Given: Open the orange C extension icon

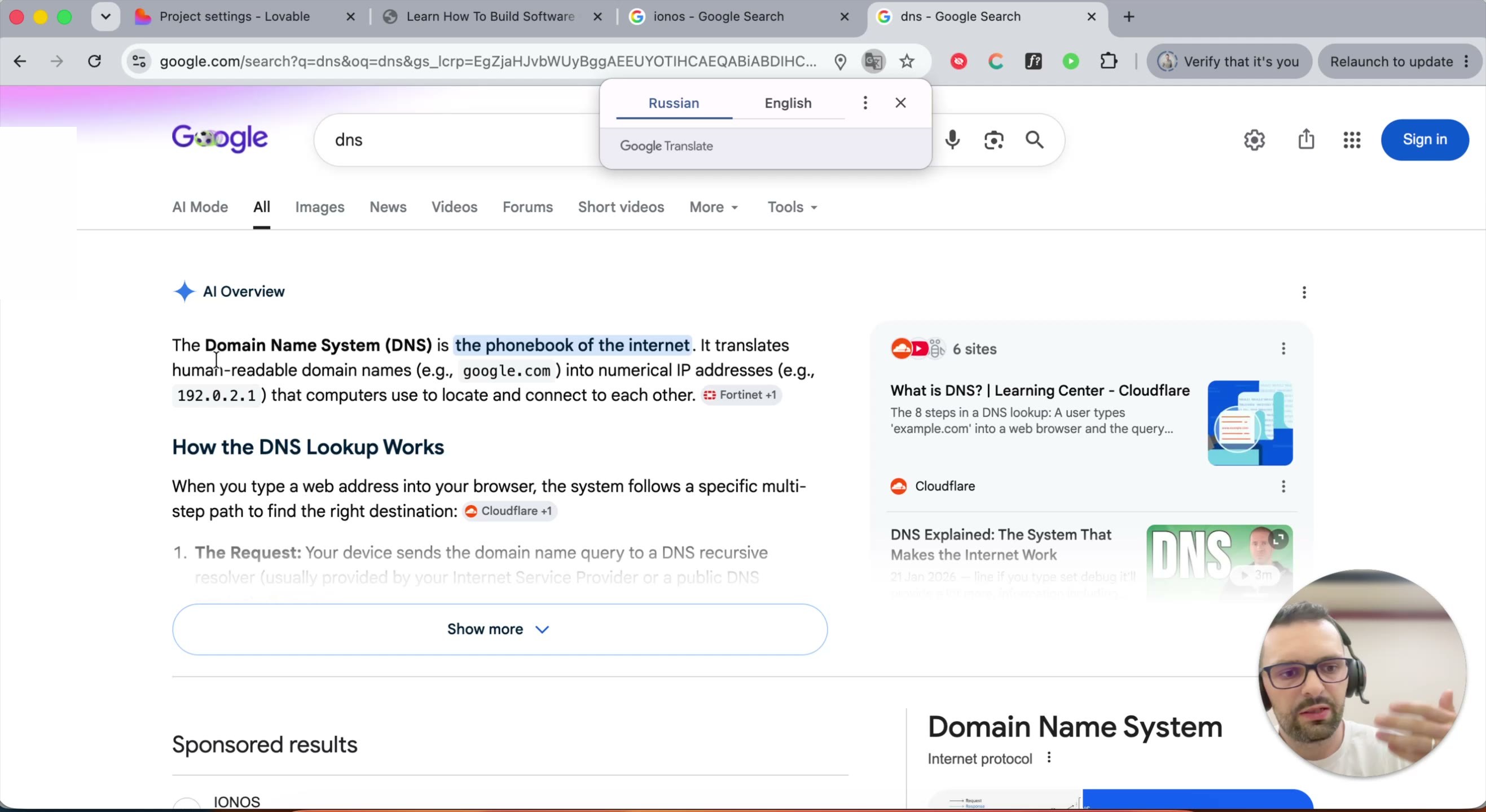Looking at the screenshot, I should click(x=996, y=61).
